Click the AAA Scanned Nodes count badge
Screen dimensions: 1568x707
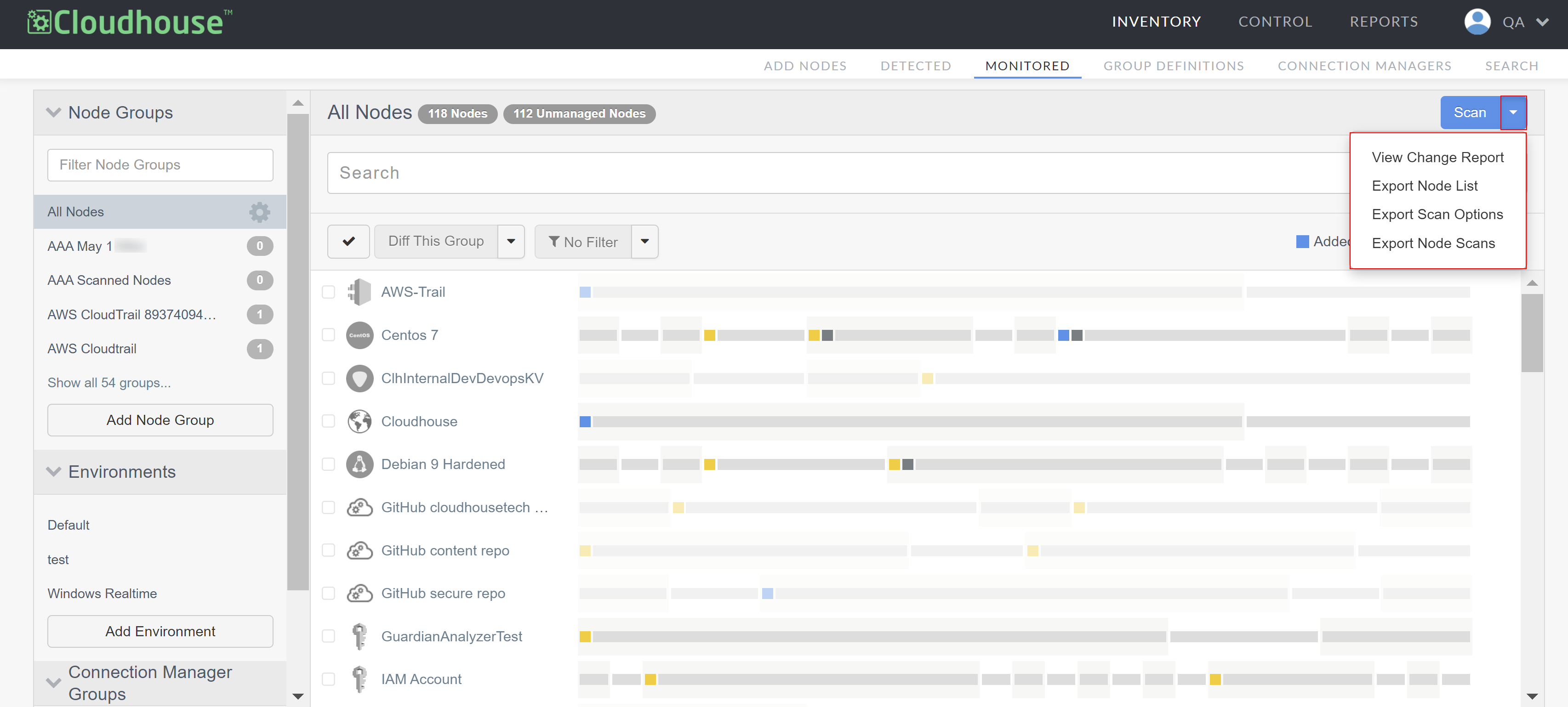pos(259,280)
